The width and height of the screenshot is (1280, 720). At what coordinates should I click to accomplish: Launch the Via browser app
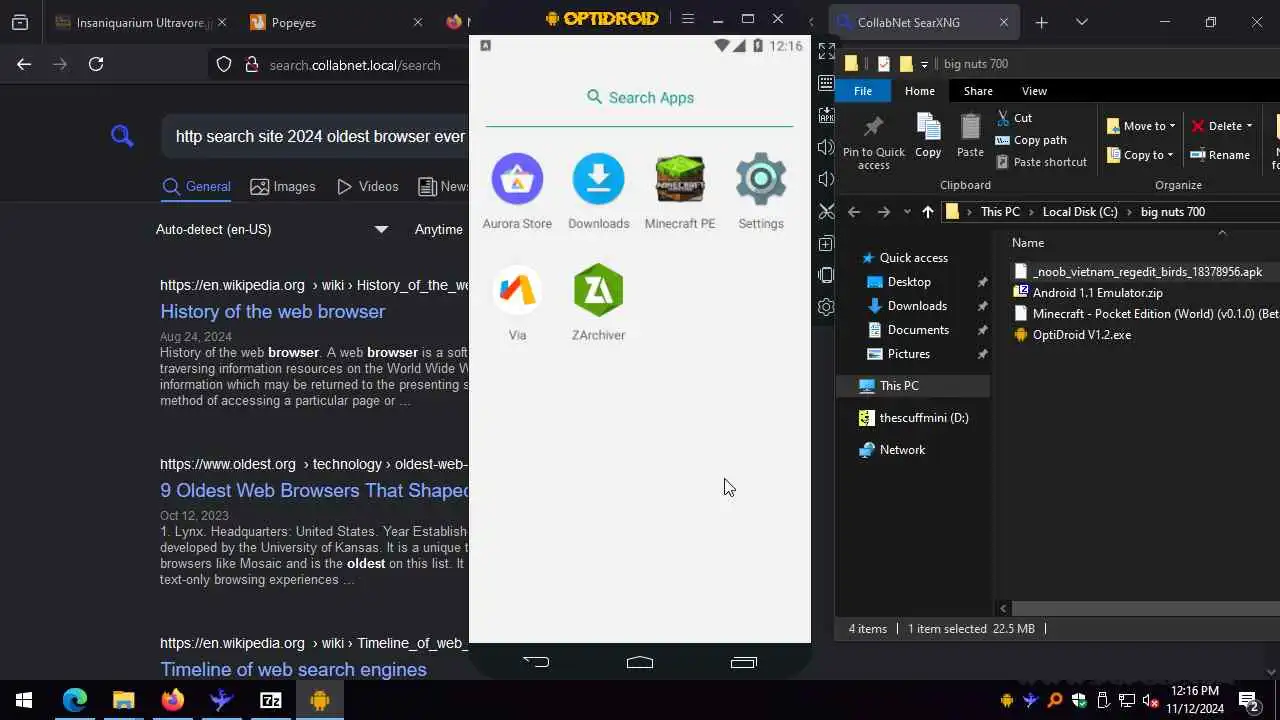pos(517,303)
